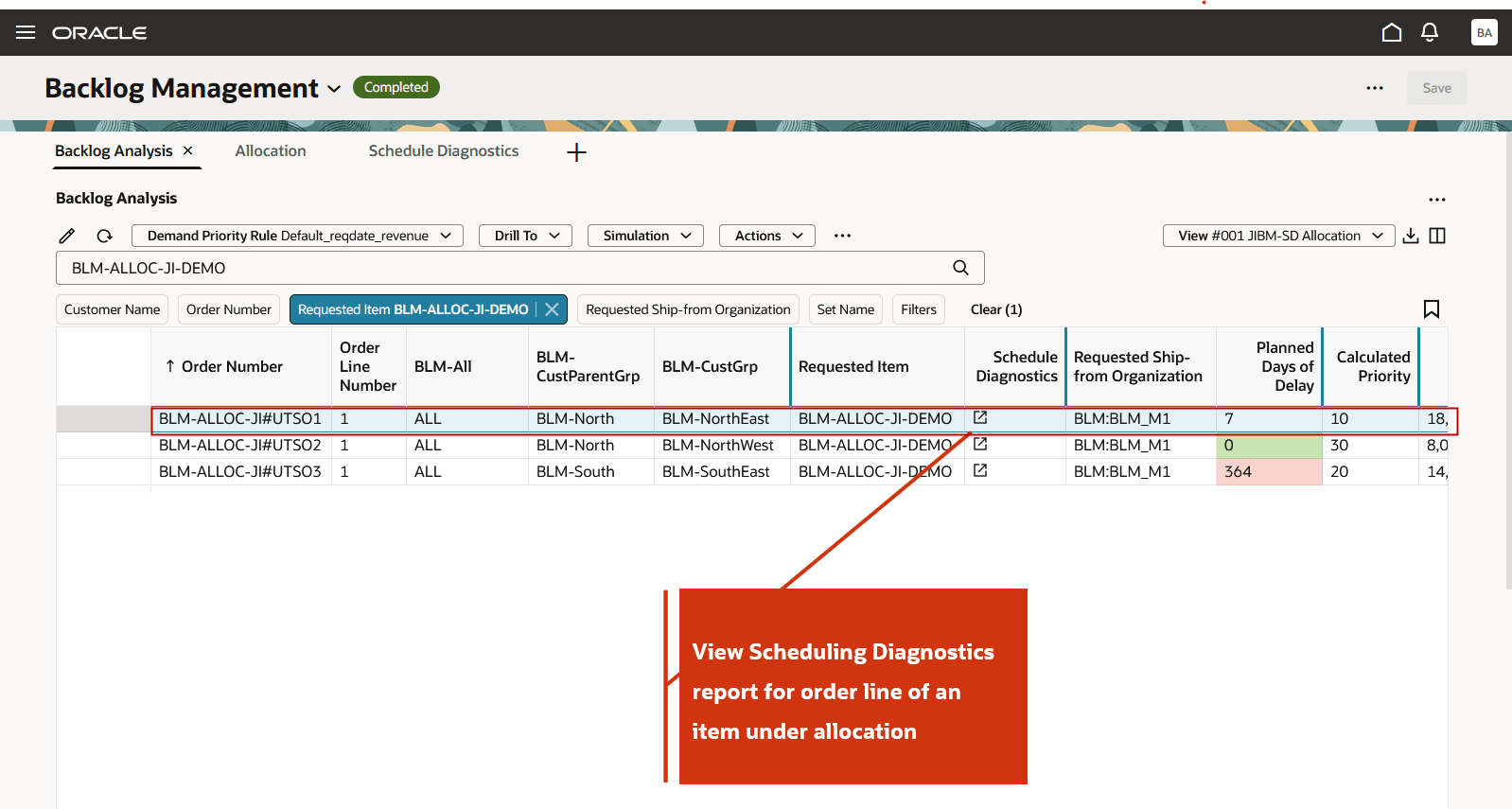Click the BLM-All column header
This screenshot has height=809, width=1512.
[467, 366]
